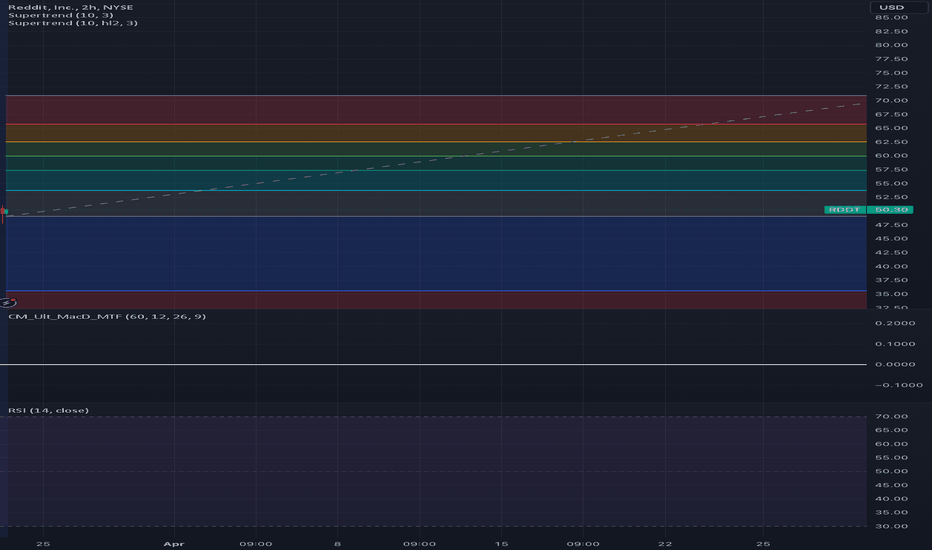Click the 50.30 last price label
This screenshot has width=932, height=550.
click(x=890, y=209)
